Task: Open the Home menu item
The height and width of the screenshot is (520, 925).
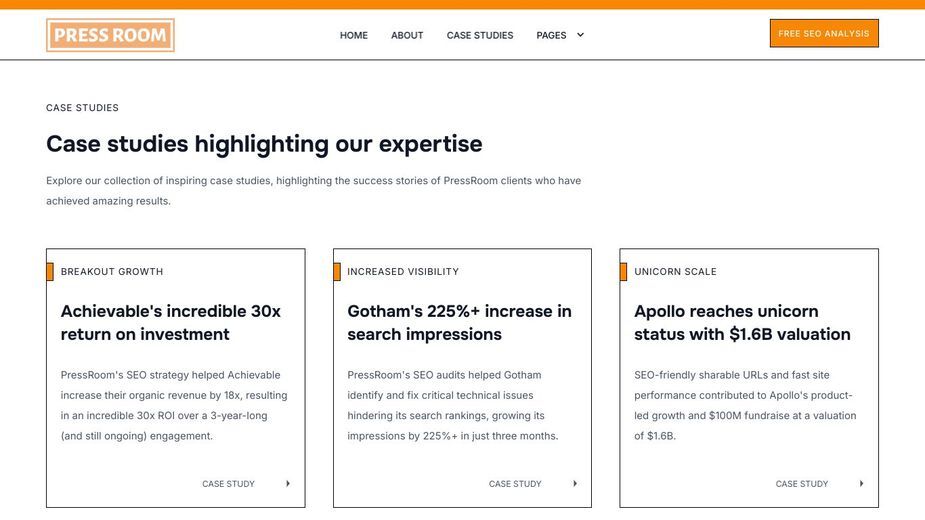Action: click(353, 35)
